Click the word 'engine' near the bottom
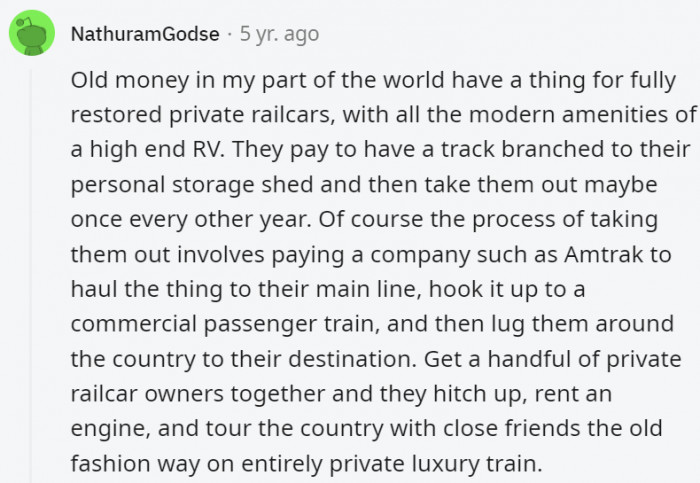 pyautogui.click(x=108, y=429)
